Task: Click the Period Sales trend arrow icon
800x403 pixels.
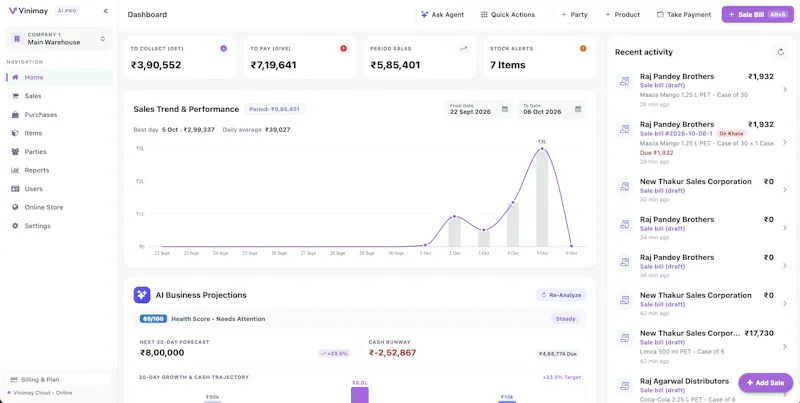Action: tap(463, 48)
